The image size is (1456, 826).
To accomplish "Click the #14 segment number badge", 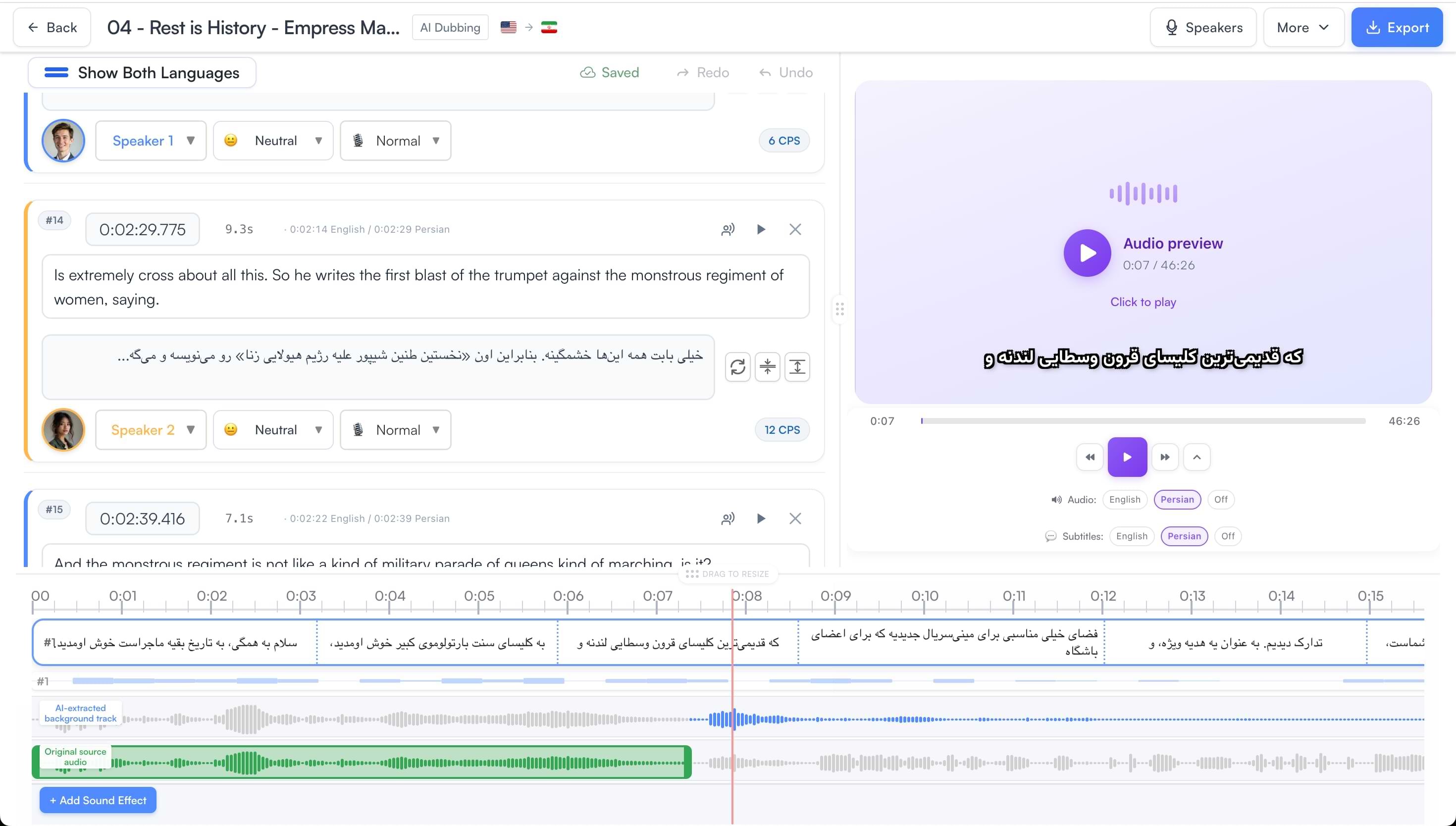I will pyautogui.click(x=54, y=221).
